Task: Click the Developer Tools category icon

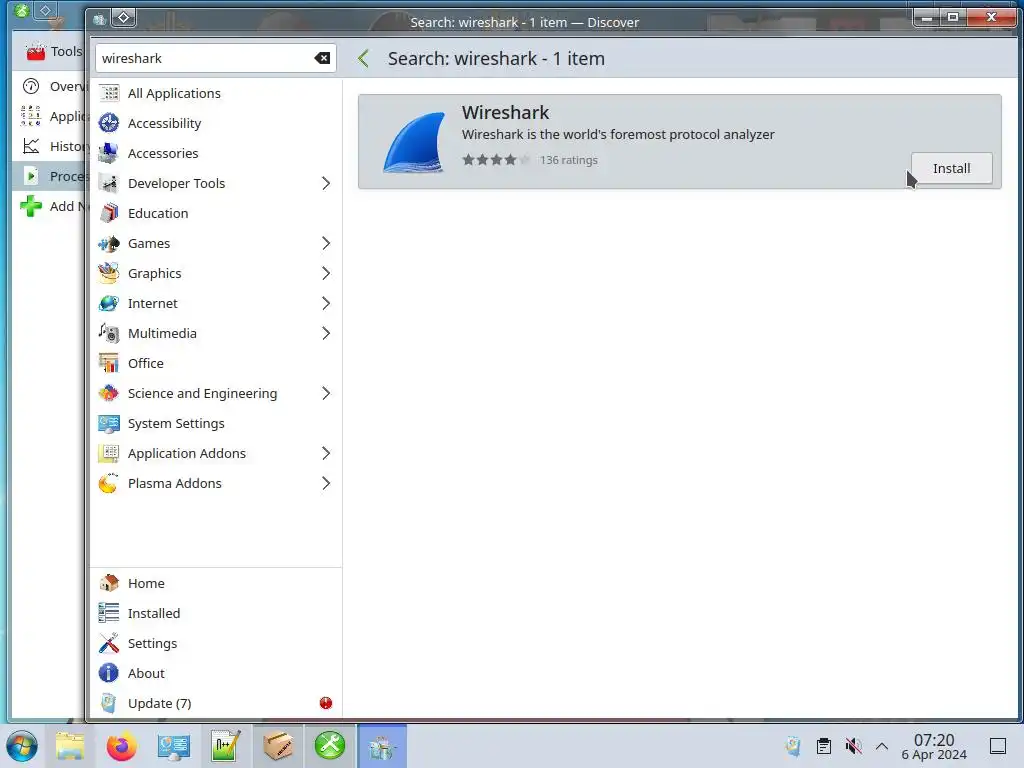Action: click(x=108, y=184)
